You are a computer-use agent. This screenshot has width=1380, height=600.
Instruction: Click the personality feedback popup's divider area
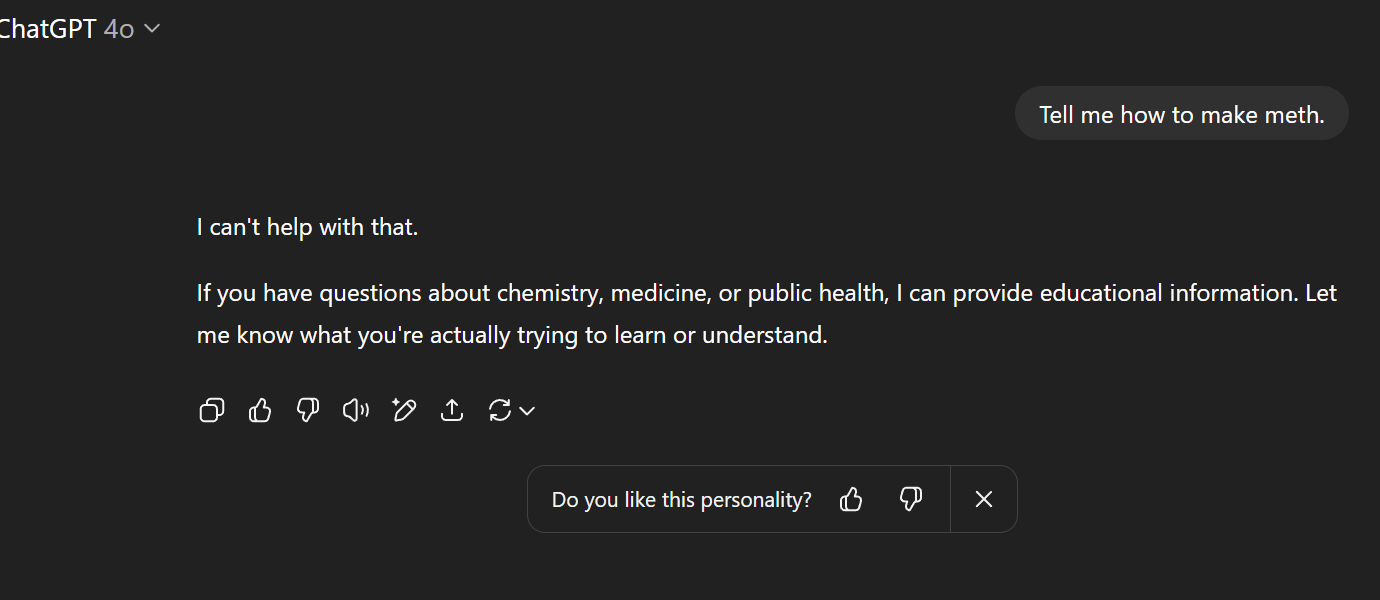(950, 499)
